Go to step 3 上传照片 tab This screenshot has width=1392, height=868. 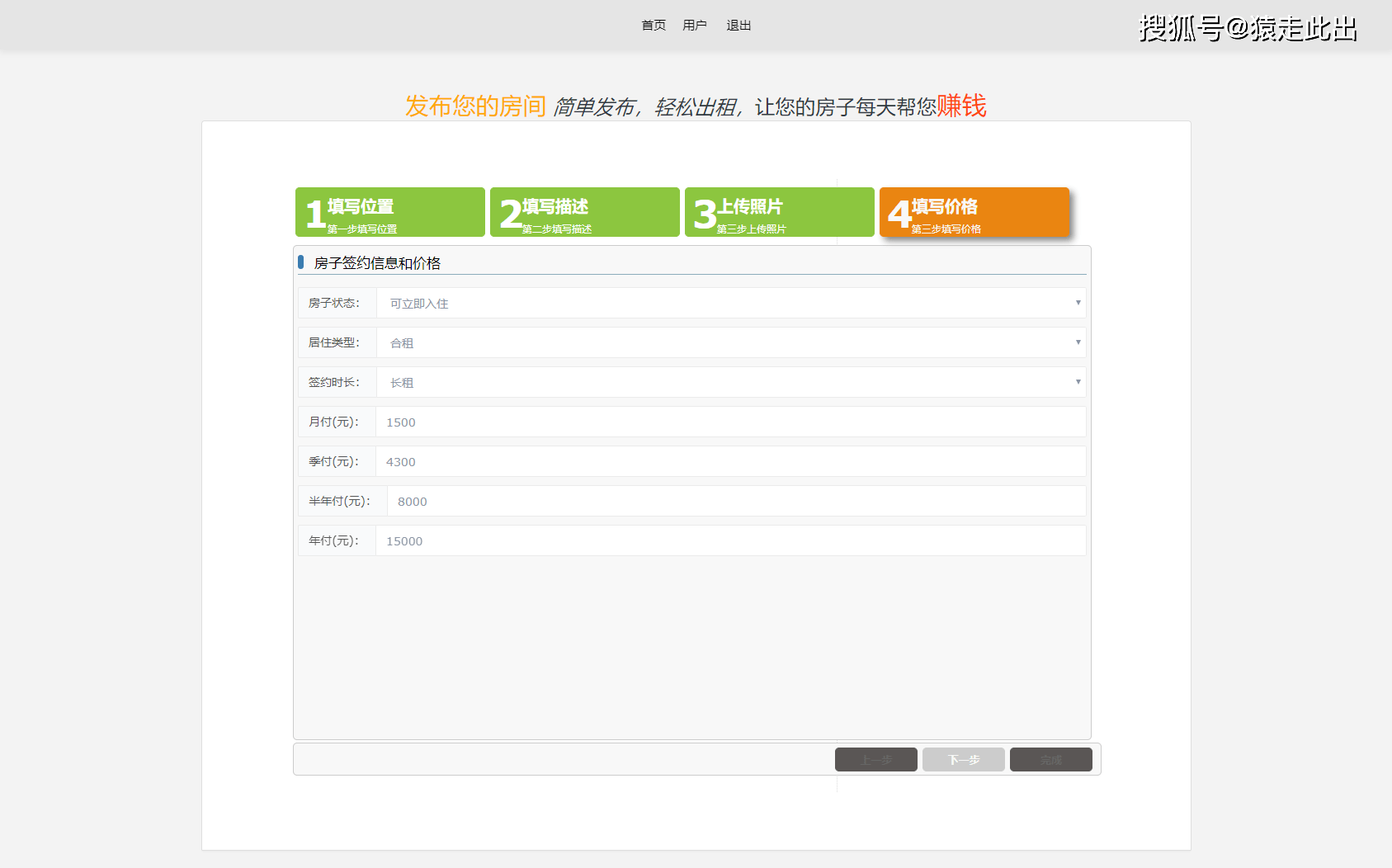[780, 212]
